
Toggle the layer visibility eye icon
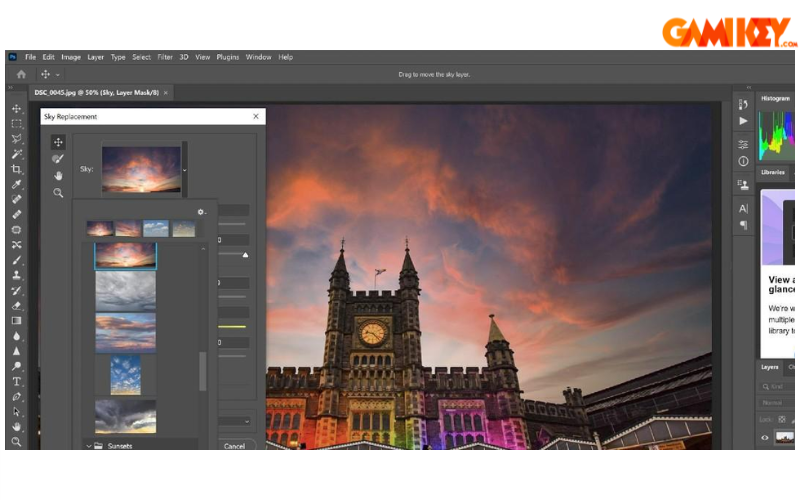[x=765, y=438]
